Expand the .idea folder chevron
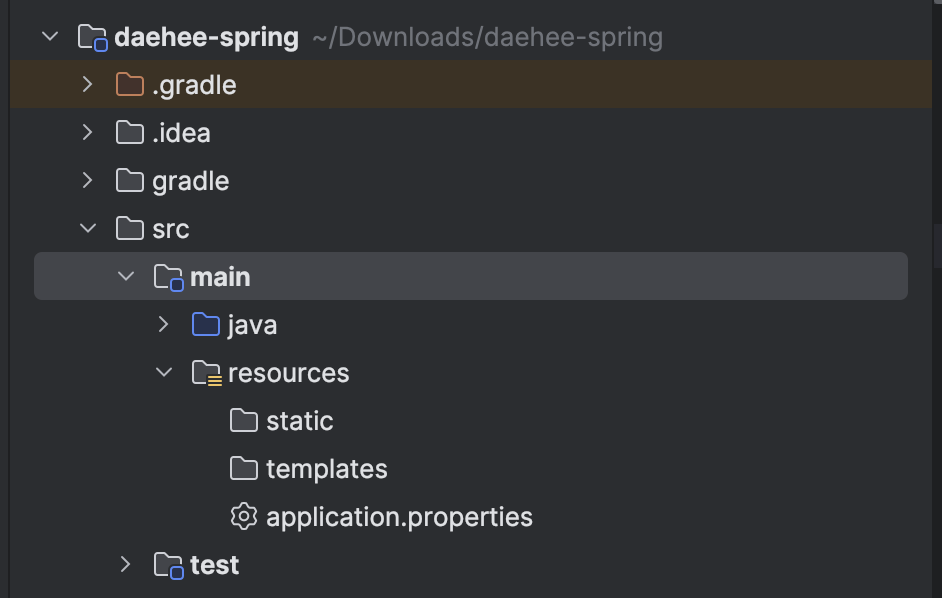Image resolution: width=942 pixels, height=598 pixels. click(x=88, y=132)
